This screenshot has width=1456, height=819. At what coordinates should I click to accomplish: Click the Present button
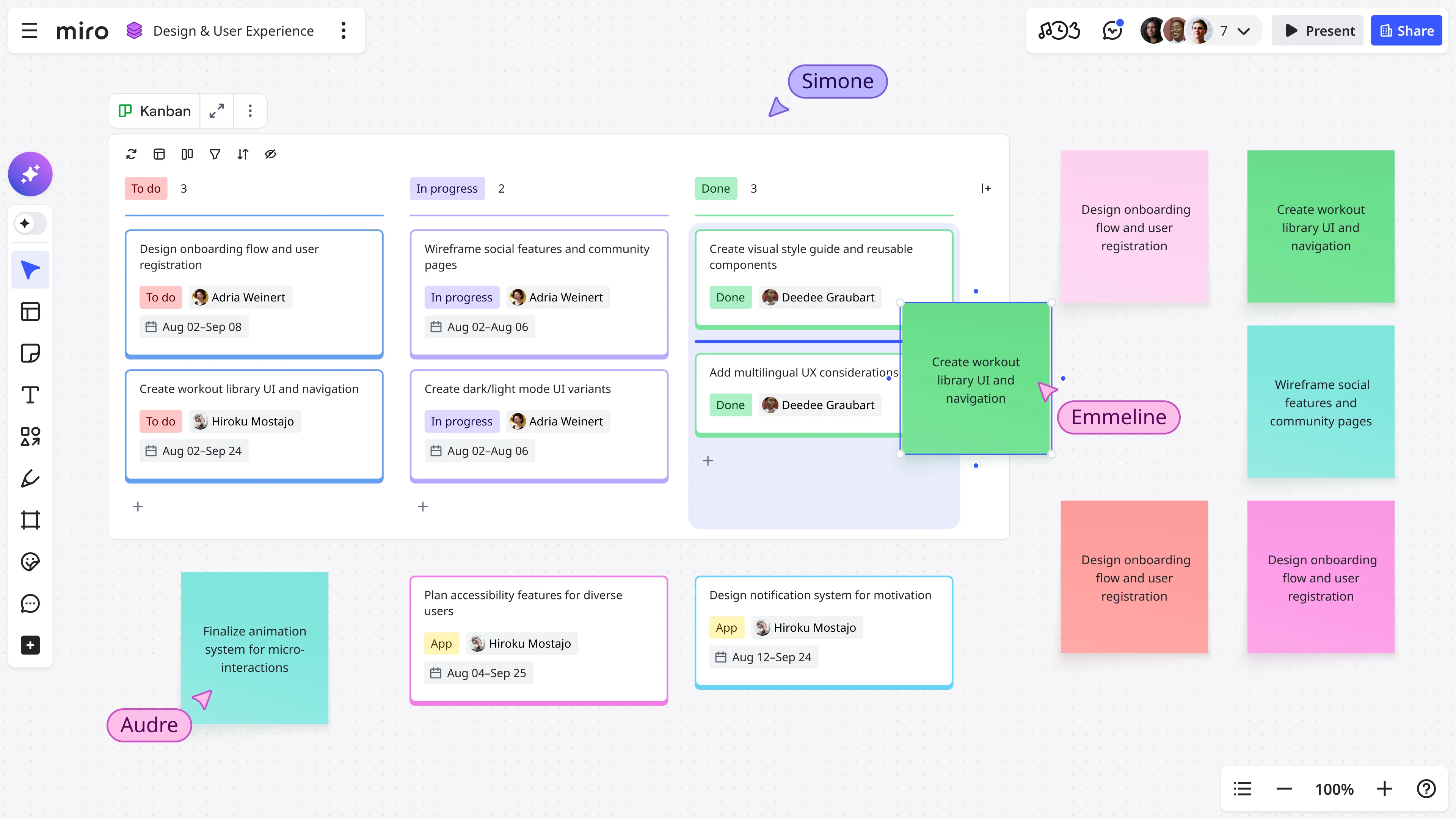(x=1318, y=30)
